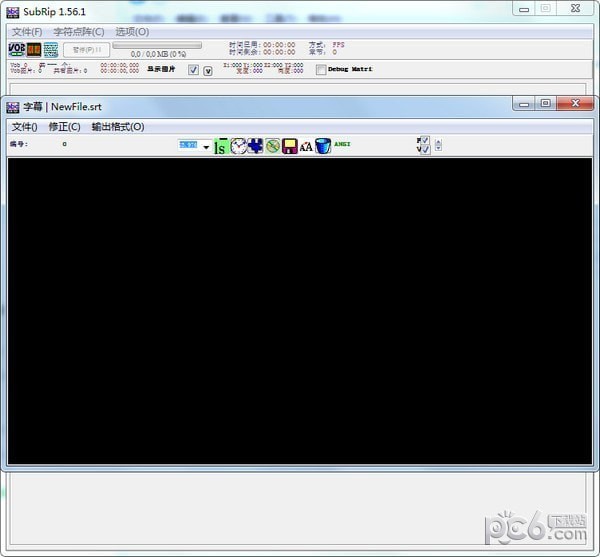Click the up arrow of the toolbar spinner
The height and width of the screenshot is (557, 600).
(438, 142)
